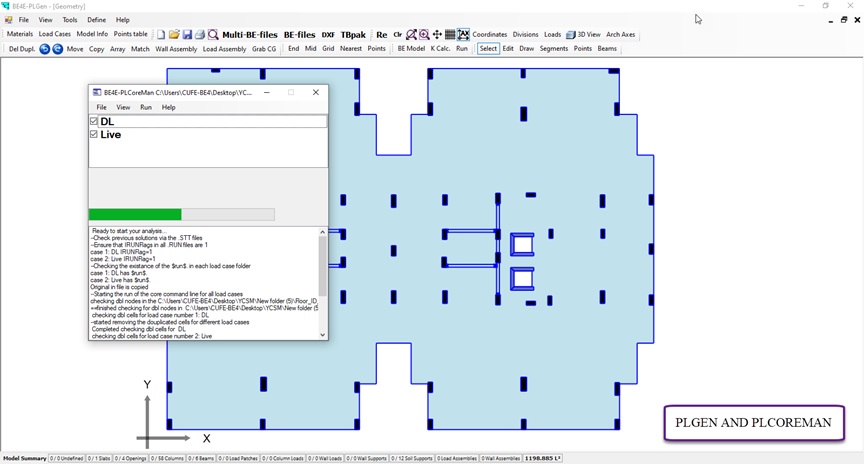Viewport: 864px width, 465px height.
Task: Click the blue undo arrow icon
Action: [x=45, y=49]
